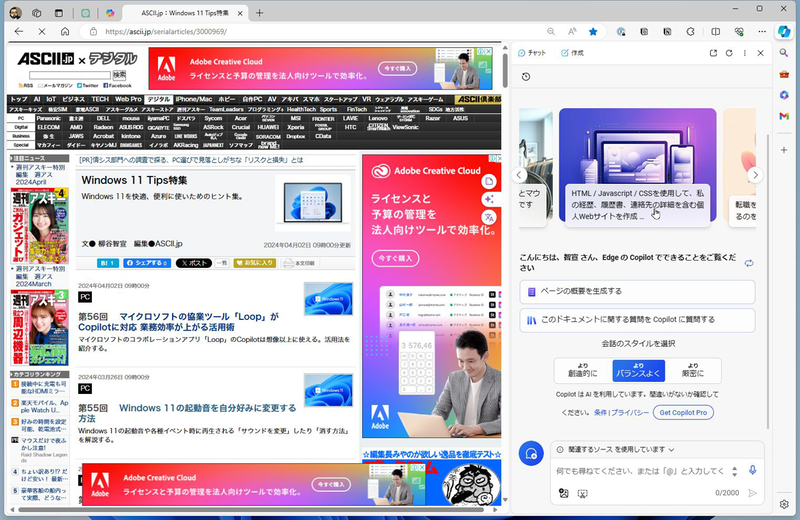The width and height of the screenshot is (800, 520).
Task: Go to the browser home page
Action: tap(65, 32)
